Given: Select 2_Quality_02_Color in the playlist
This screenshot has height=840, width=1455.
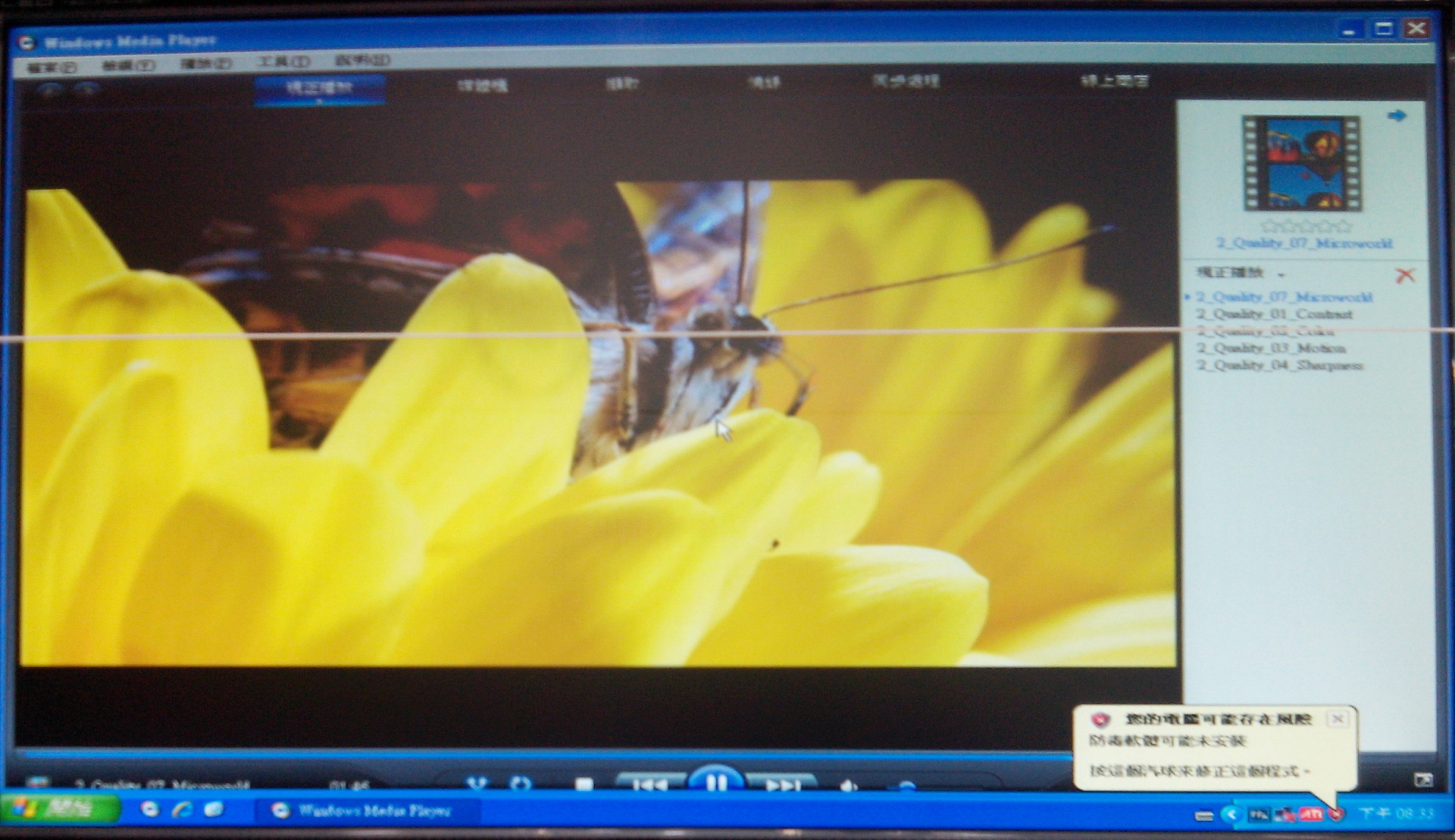Looking at the screenshot, I should pos(1265,331).
